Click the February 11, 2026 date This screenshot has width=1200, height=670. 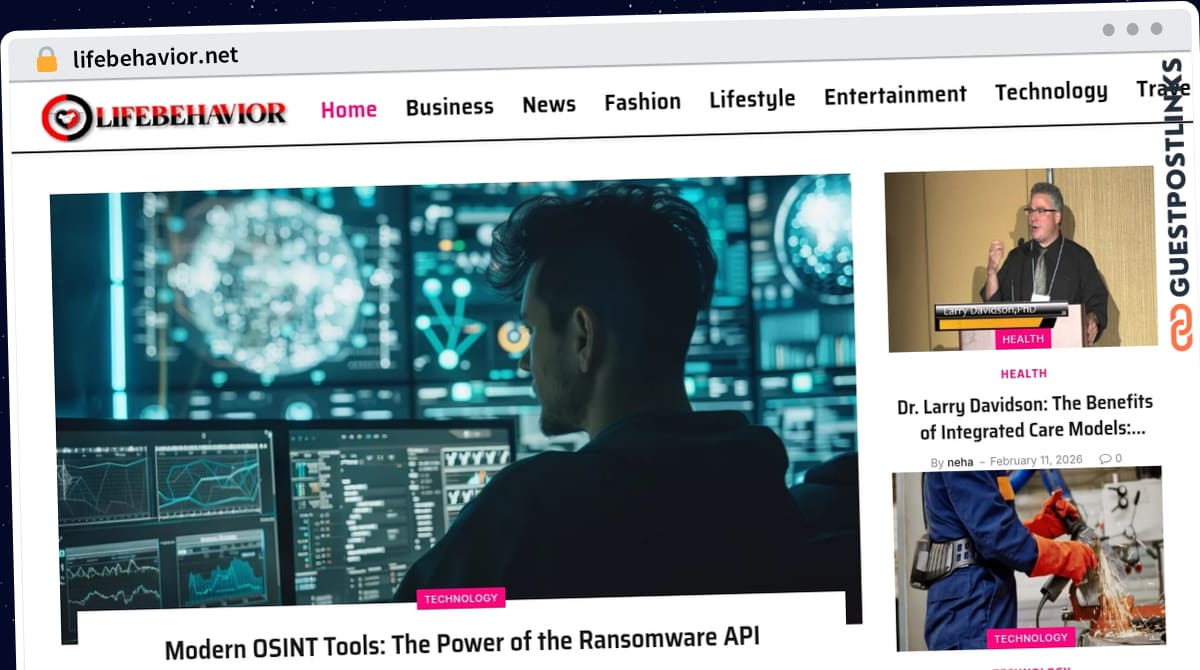click(1036, 460)
